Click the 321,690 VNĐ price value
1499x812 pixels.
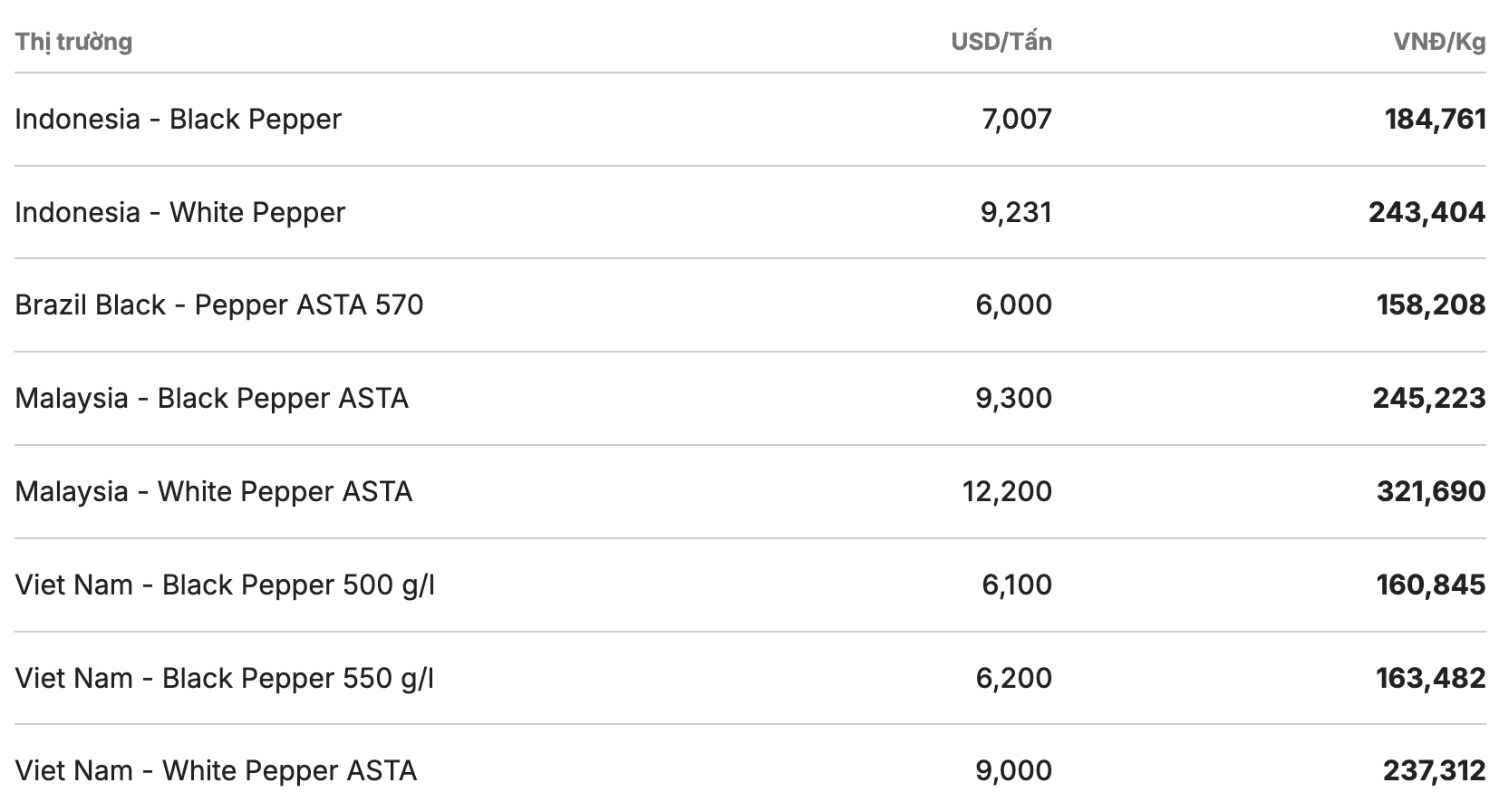[1430, 492]
